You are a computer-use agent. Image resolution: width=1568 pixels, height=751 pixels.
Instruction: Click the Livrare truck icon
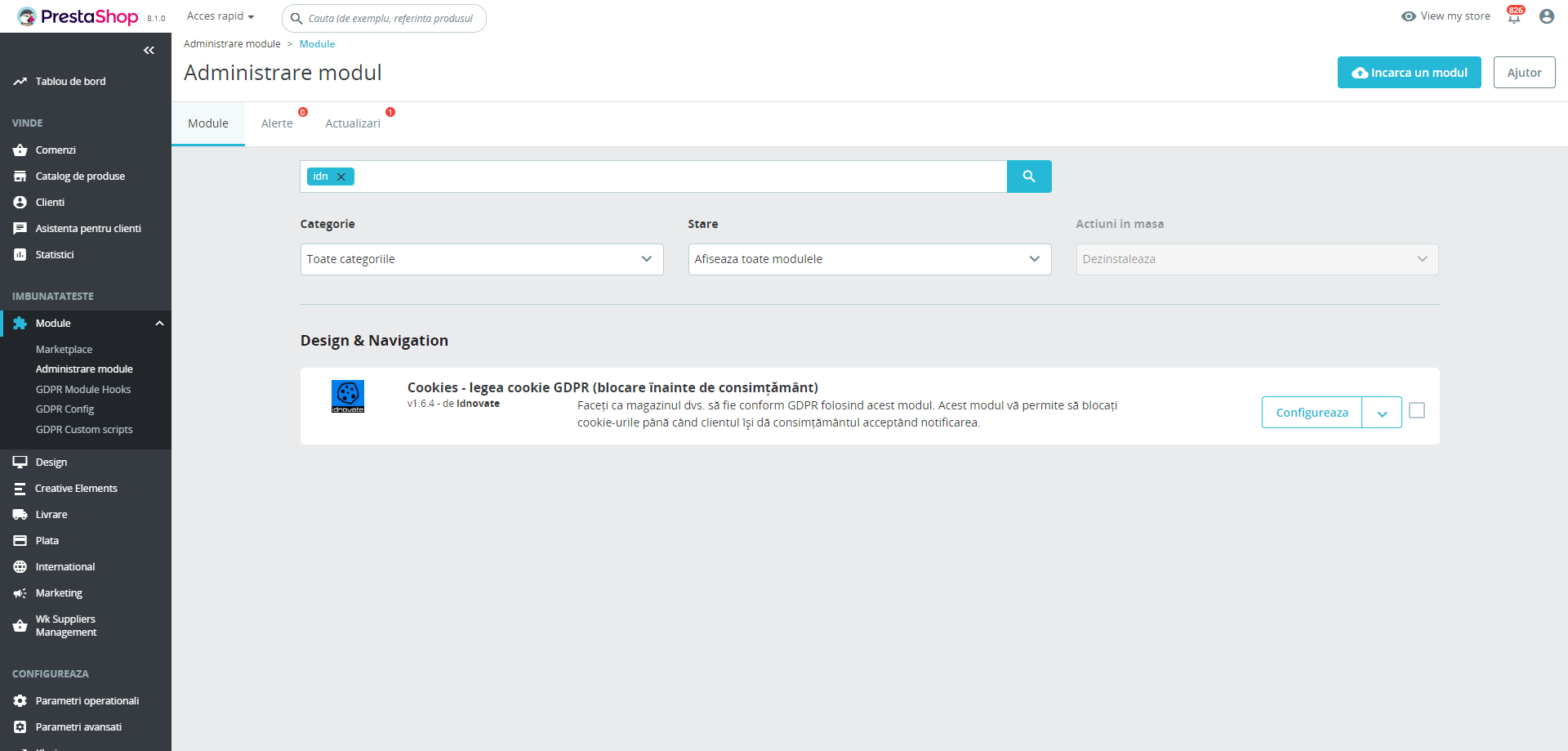pos(20,515)
